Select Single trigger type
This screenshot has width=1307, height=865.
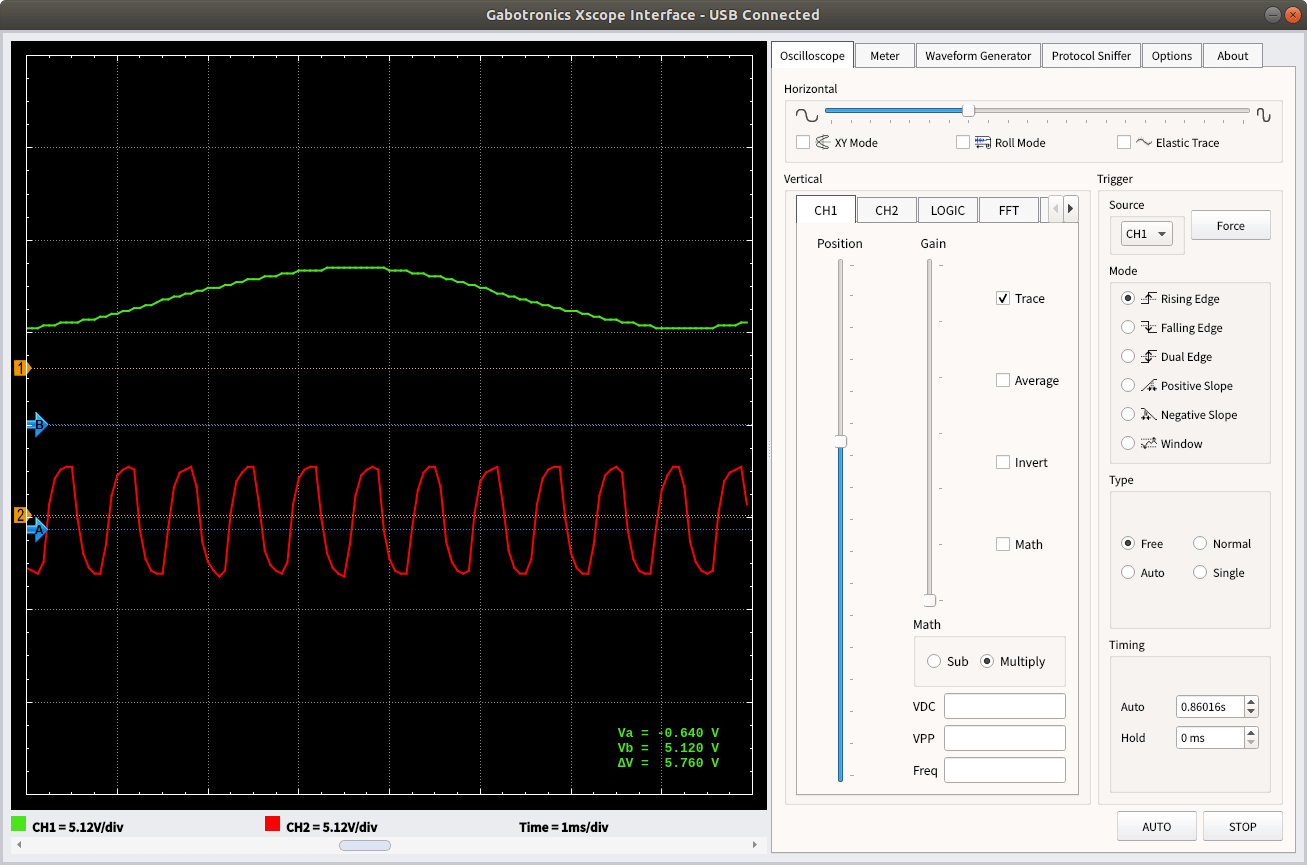pyautogui.click(x=1200, y=572)
